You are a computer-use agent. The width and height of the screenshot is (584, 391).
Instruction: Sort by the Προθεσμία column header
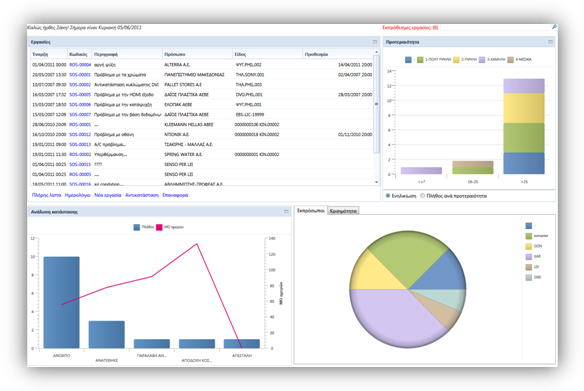[338, 54]
